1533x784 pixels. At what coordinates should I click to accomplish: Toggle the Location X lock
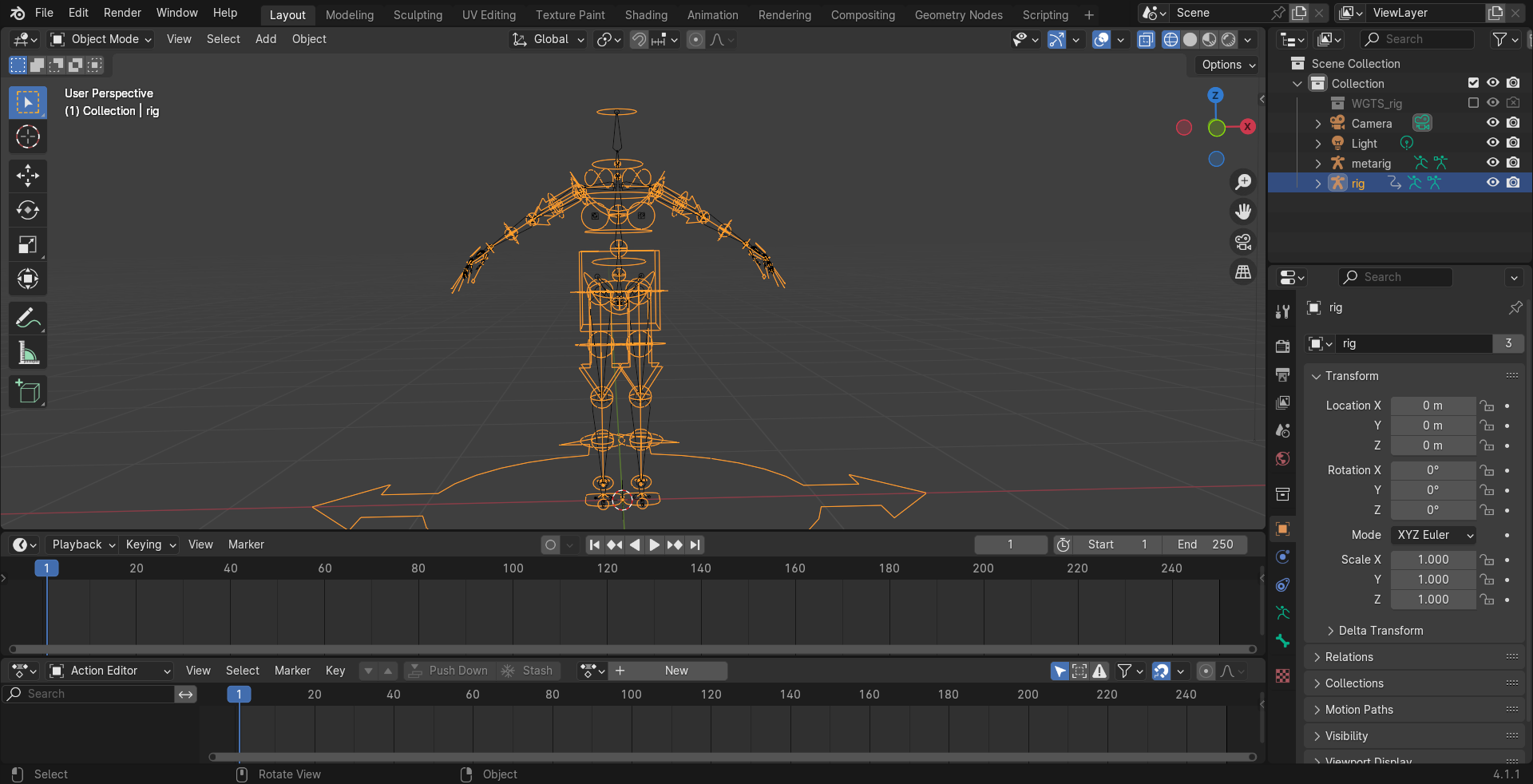(x=1486, y=406)
